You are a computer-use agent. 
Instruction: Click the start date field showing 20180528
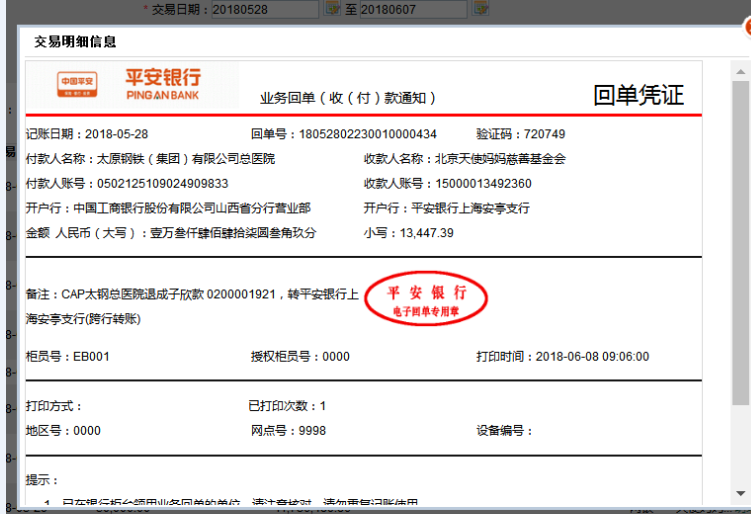264,9
